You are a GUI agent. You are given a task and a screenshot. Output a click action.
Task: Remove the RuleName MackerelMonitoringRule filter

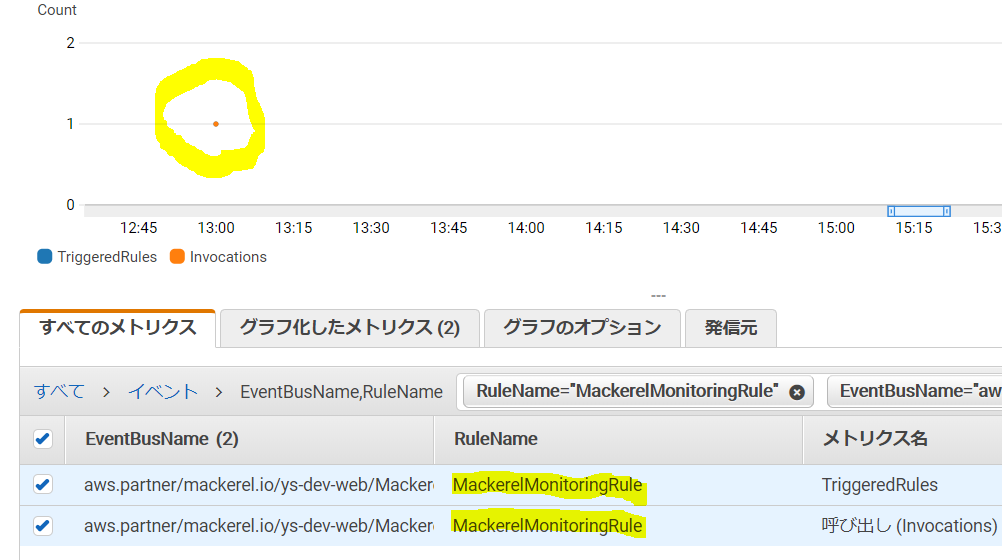(796, 393)
